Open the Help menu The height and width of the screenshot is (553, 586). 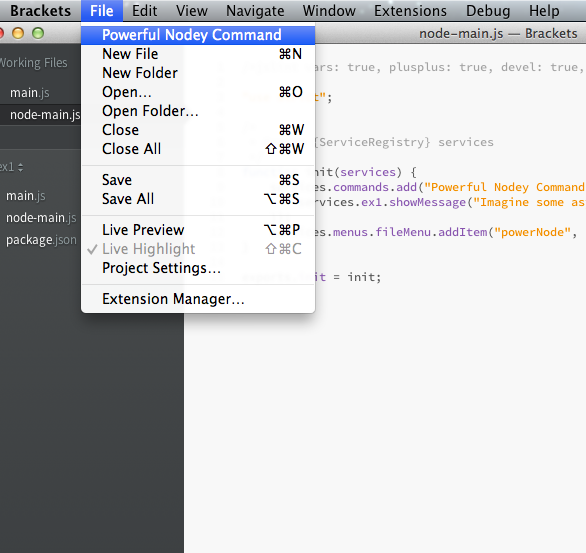pyautogui.click(x=544, y=10)
